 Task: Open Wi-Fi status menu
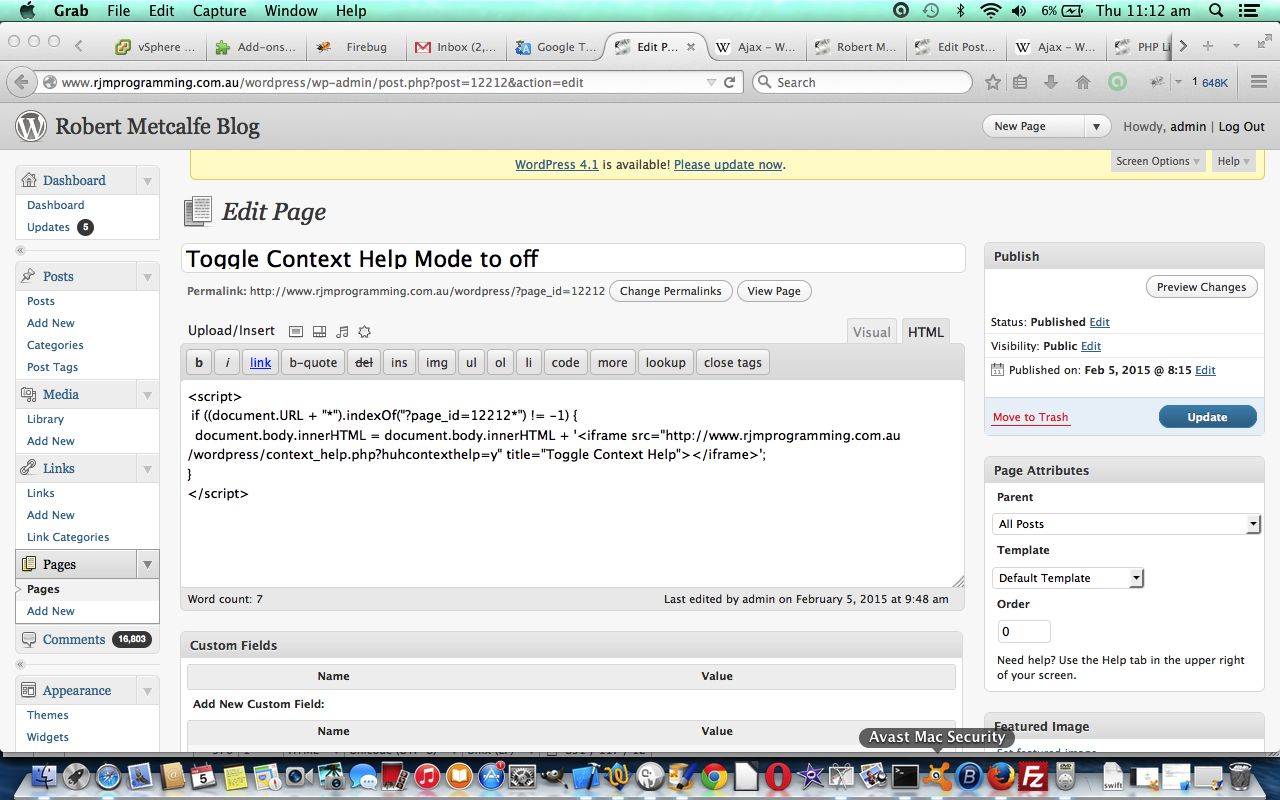click(990, 11)
